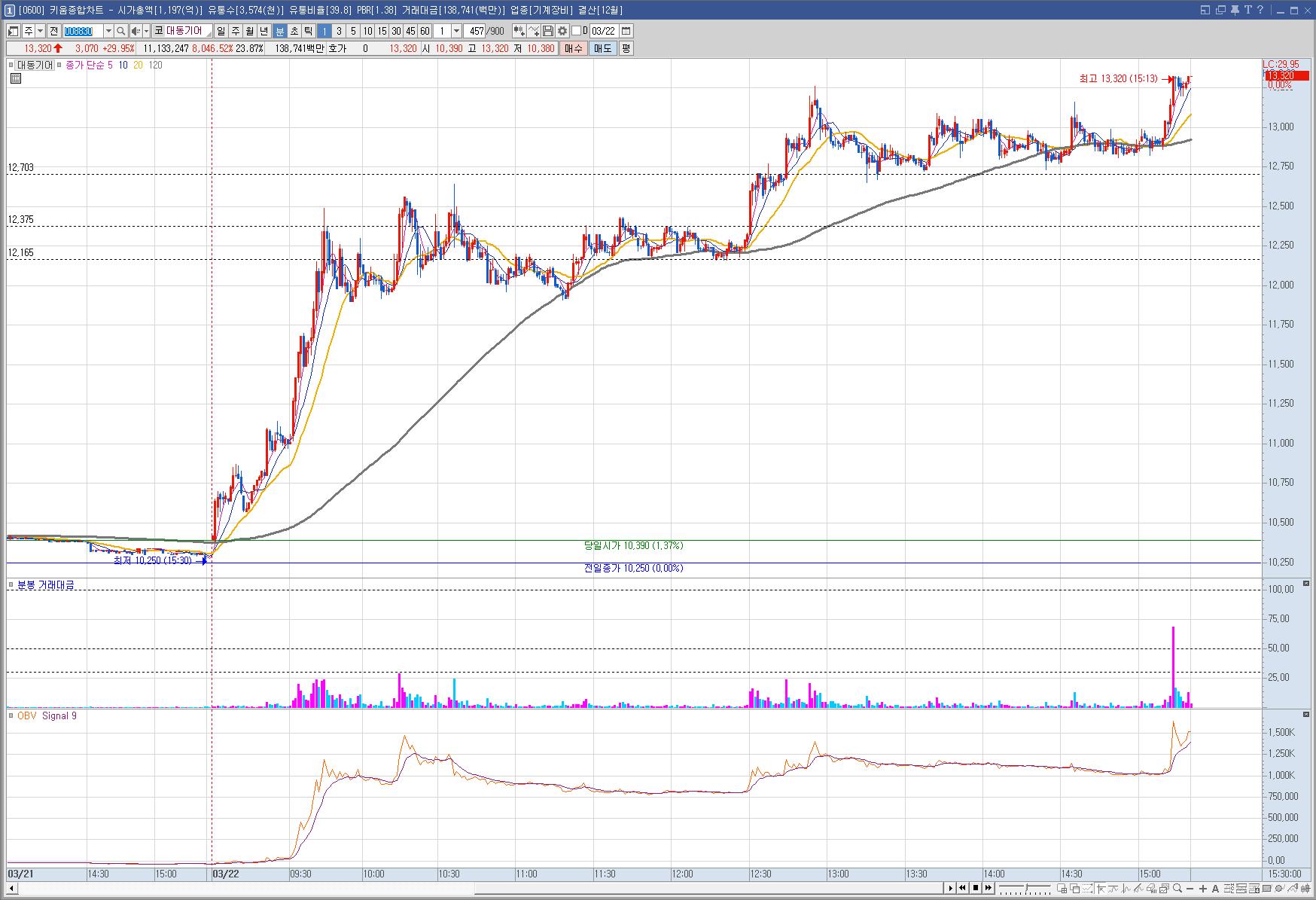Select the 틱 tick period toggle
This screenshot has height=900, width=1316.
pos(308,31)
